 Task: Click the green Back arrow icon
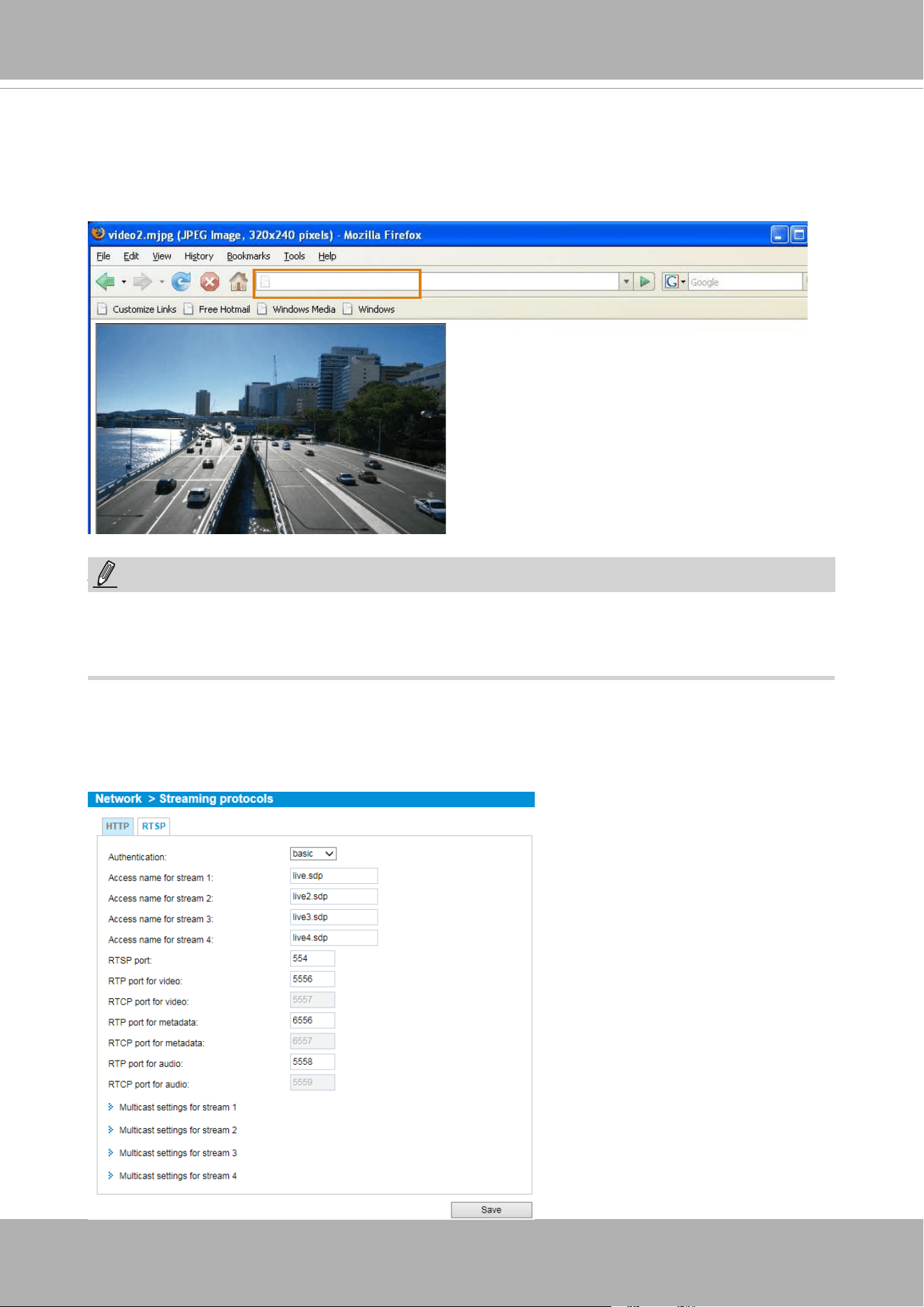pos(105,282)
